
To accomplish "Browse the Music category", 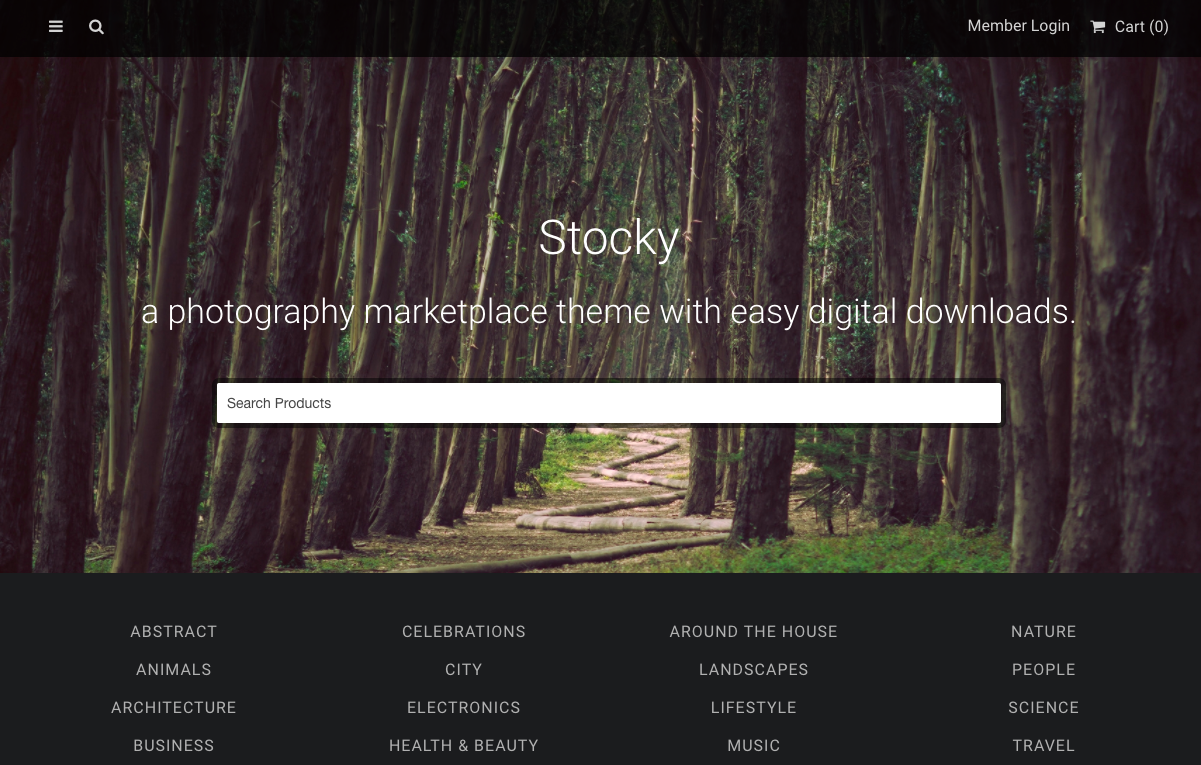I will coord(754,746).
